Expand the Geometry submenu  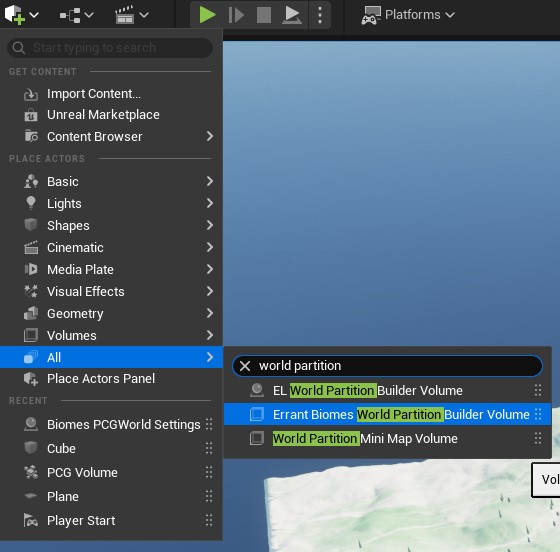pos(111,313)
